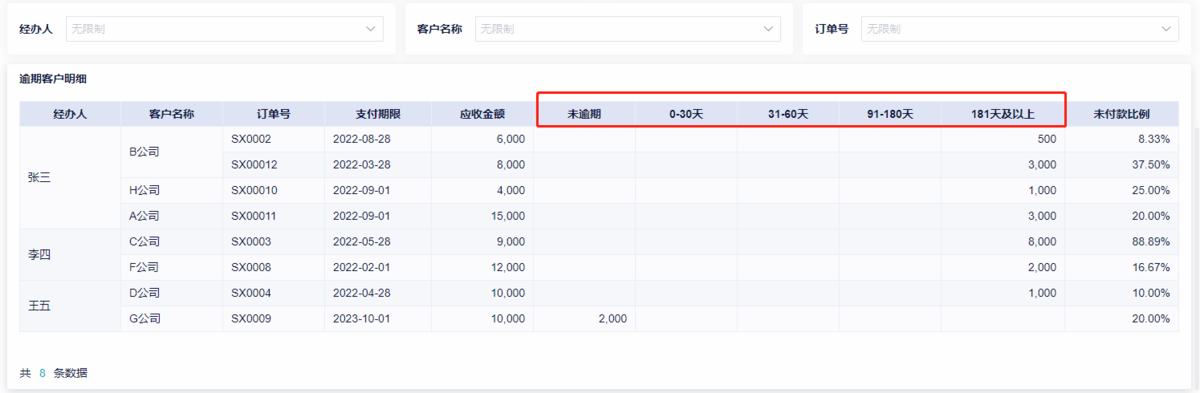Click receivable amount 12,000
The width and height of the screenshot is (1200, 393).
[x=507, y=267]
